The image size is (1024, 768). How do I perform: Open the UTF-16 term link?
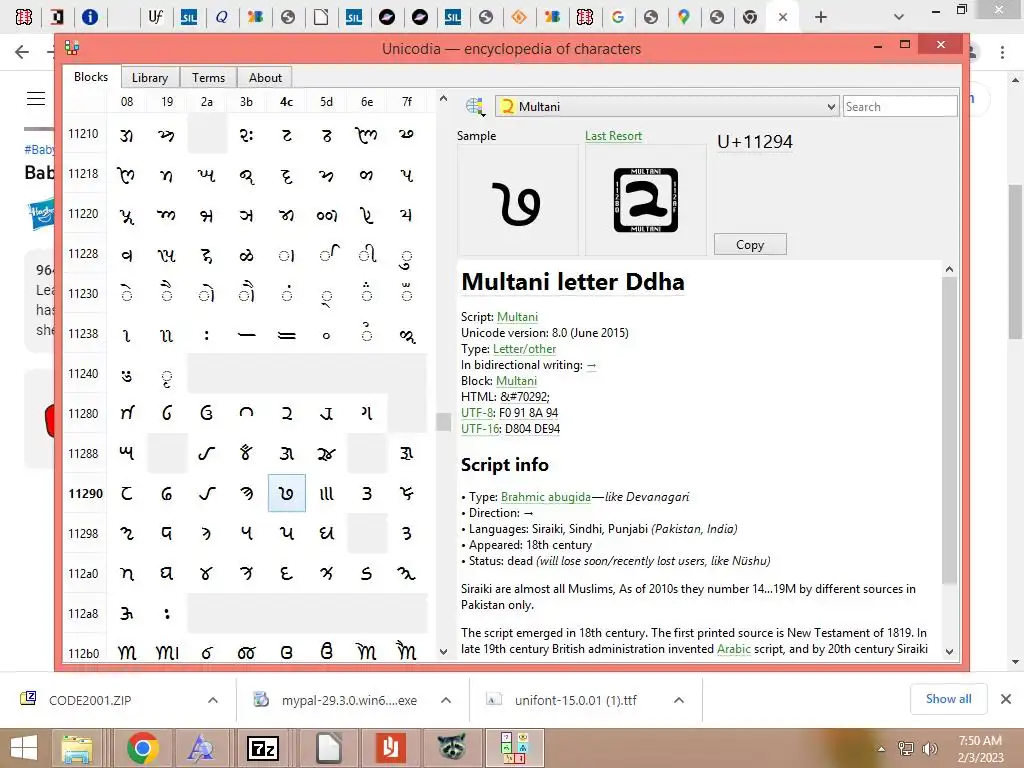480,429
